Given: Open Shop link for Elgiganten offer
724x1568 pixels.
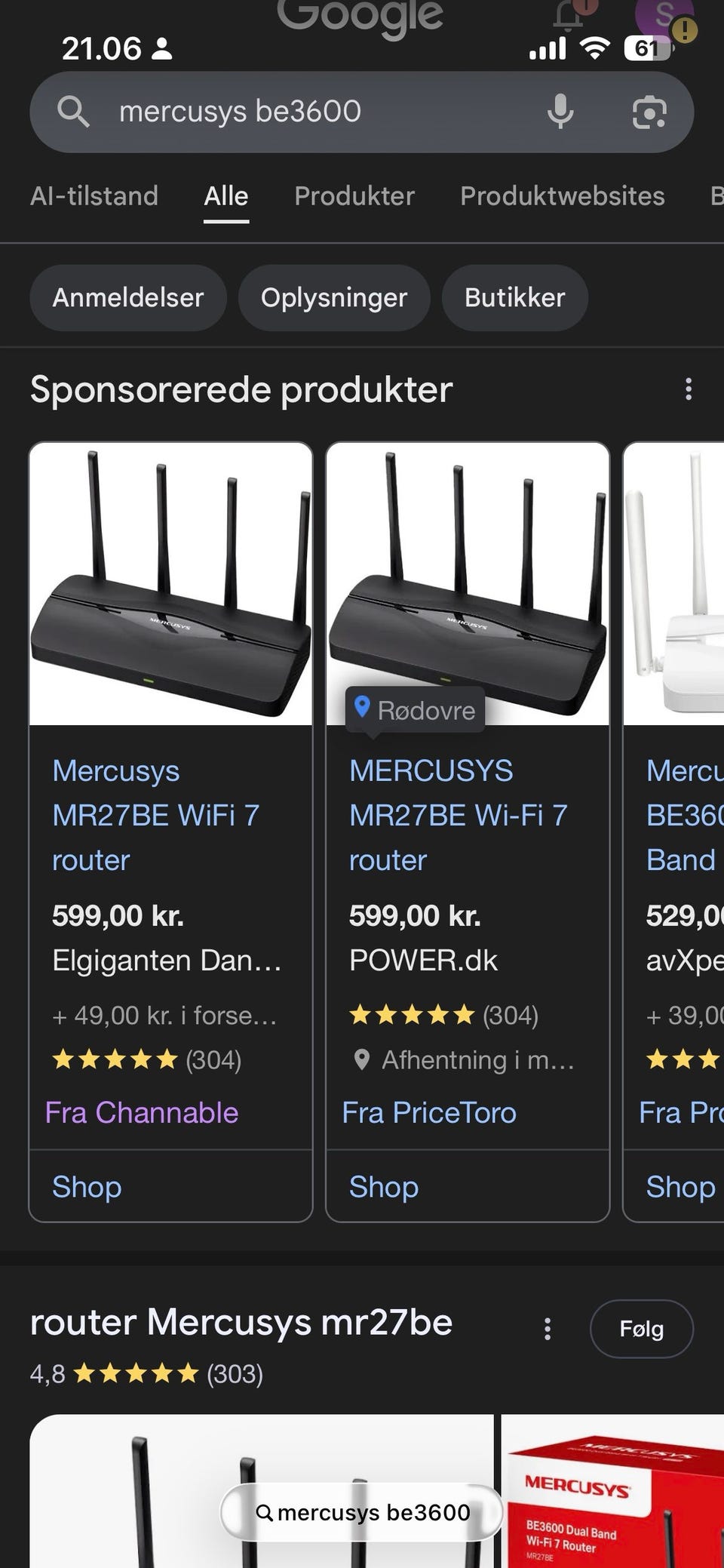Looking at the screenshot, I should [87, 1187].
